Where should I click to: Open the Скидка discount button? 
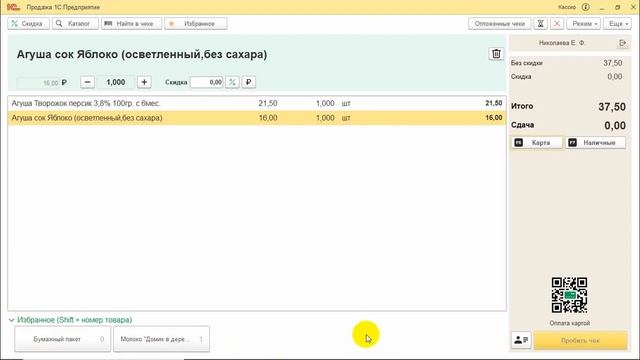pyautogui.click(x=28, y=24)
